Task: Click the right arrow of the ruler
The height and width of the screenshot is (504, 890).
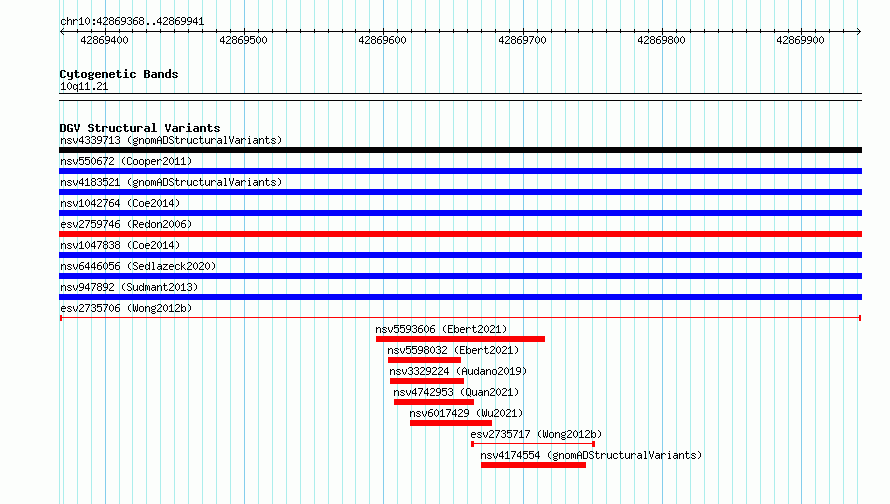Action: click(x=859, y=31)
